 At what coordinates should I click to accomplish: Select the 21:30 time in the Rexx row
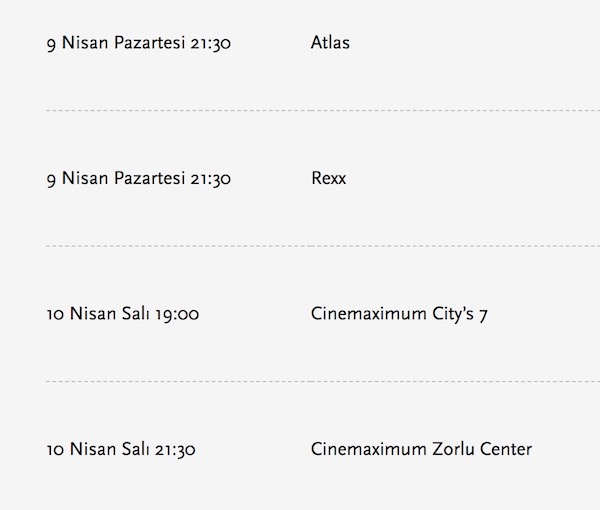pos(211,179)
